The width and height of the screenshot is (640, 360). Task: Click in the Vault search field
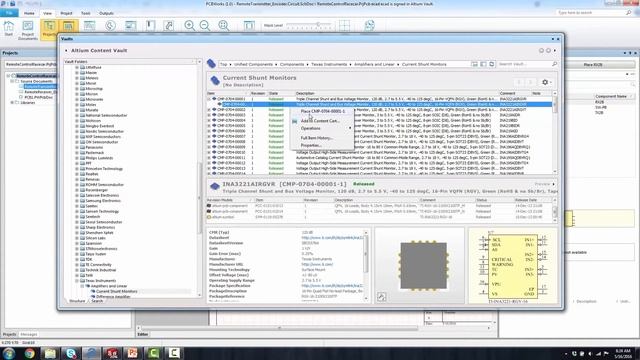[524, 64]
